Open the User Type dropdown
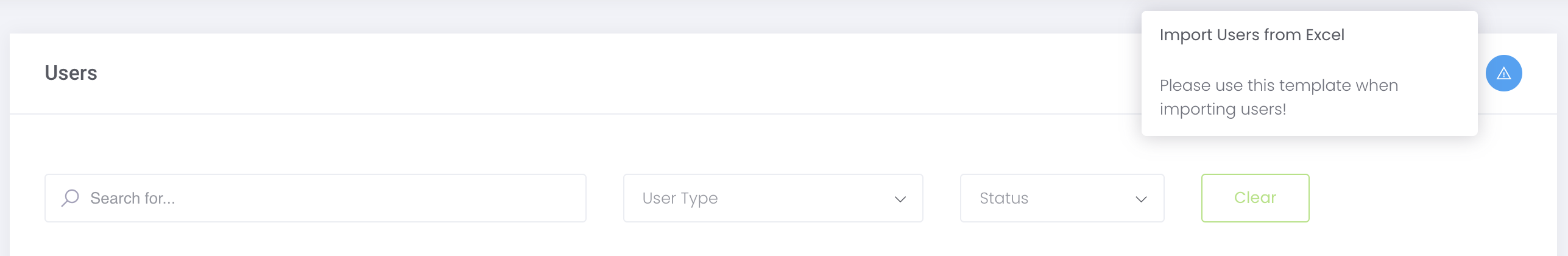 coord(773,198)
